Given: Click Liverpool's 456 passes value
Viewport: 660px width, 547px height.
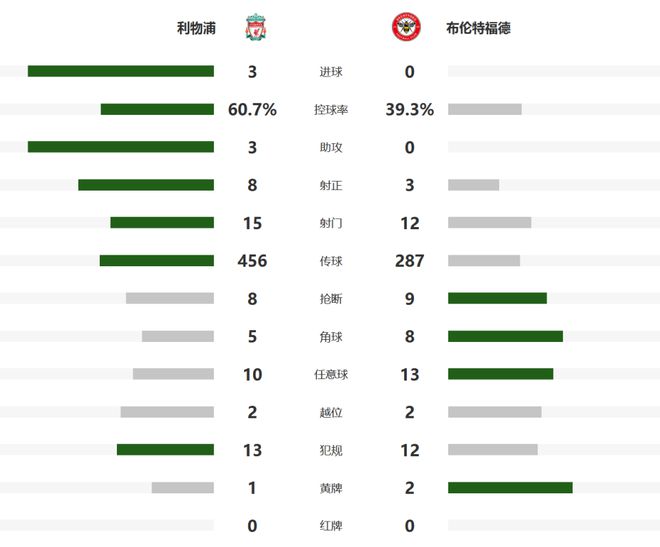Looking at the screenshot, I should pos(252,261).
